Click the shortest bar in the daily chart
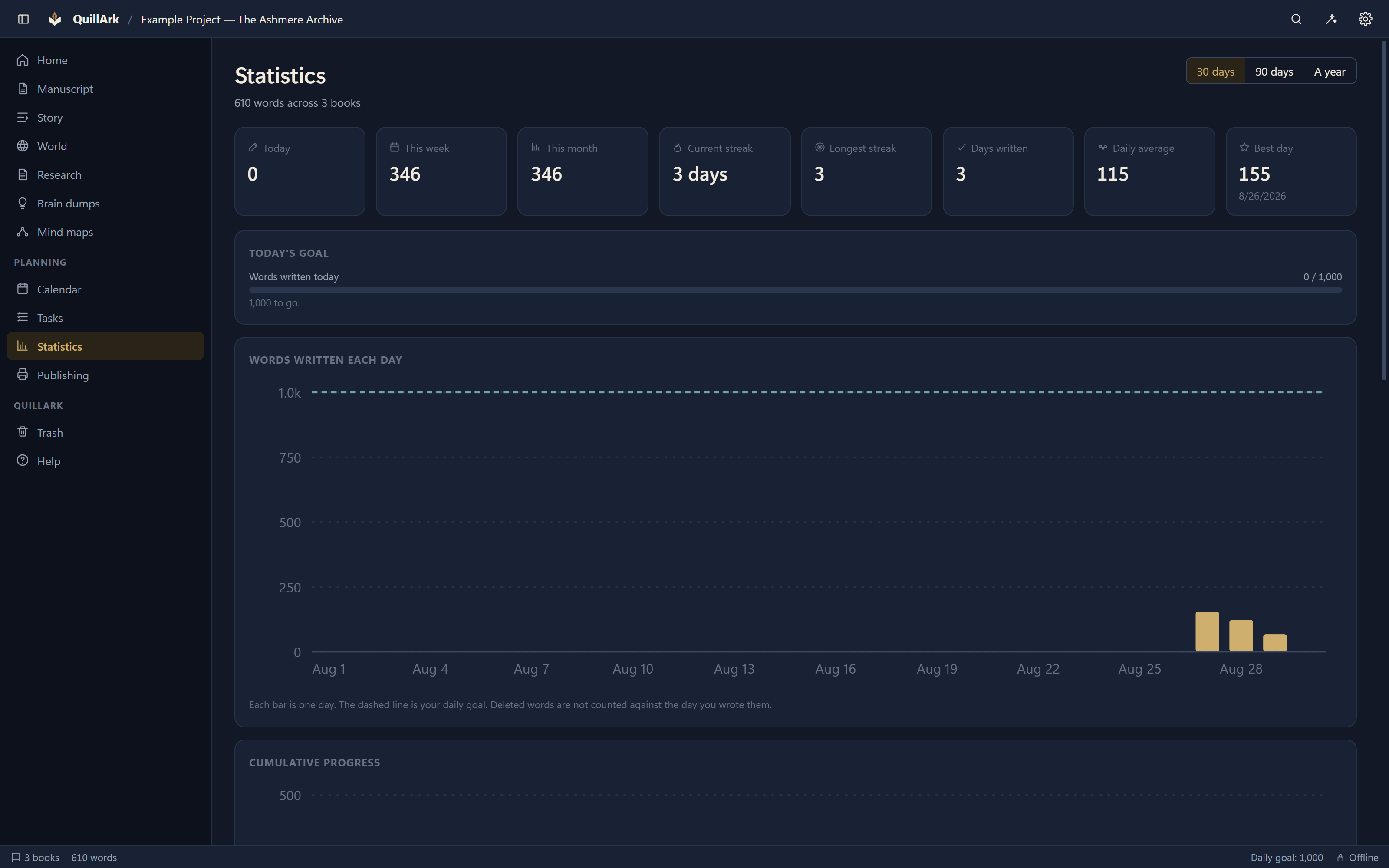Viewport: 1389px width, 868px height. pos(1275,642)
